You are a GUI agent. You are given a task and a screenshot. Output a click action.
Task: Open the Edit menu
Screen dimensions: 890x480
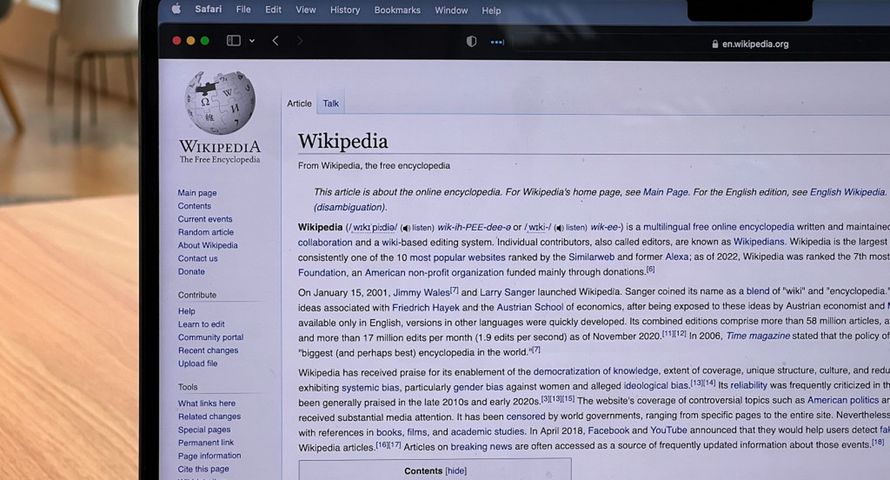point(273,10)
